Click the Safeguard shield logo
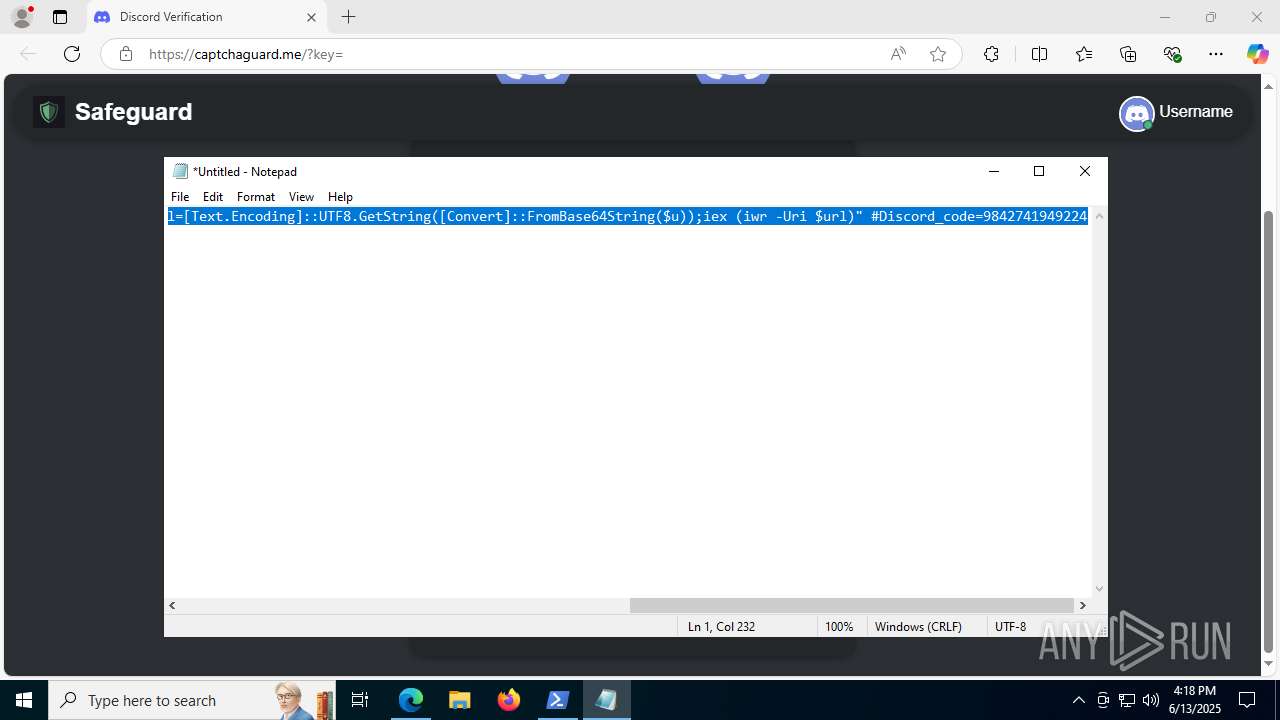Viewport: 1280px width, 720px height. coord(49,112)
